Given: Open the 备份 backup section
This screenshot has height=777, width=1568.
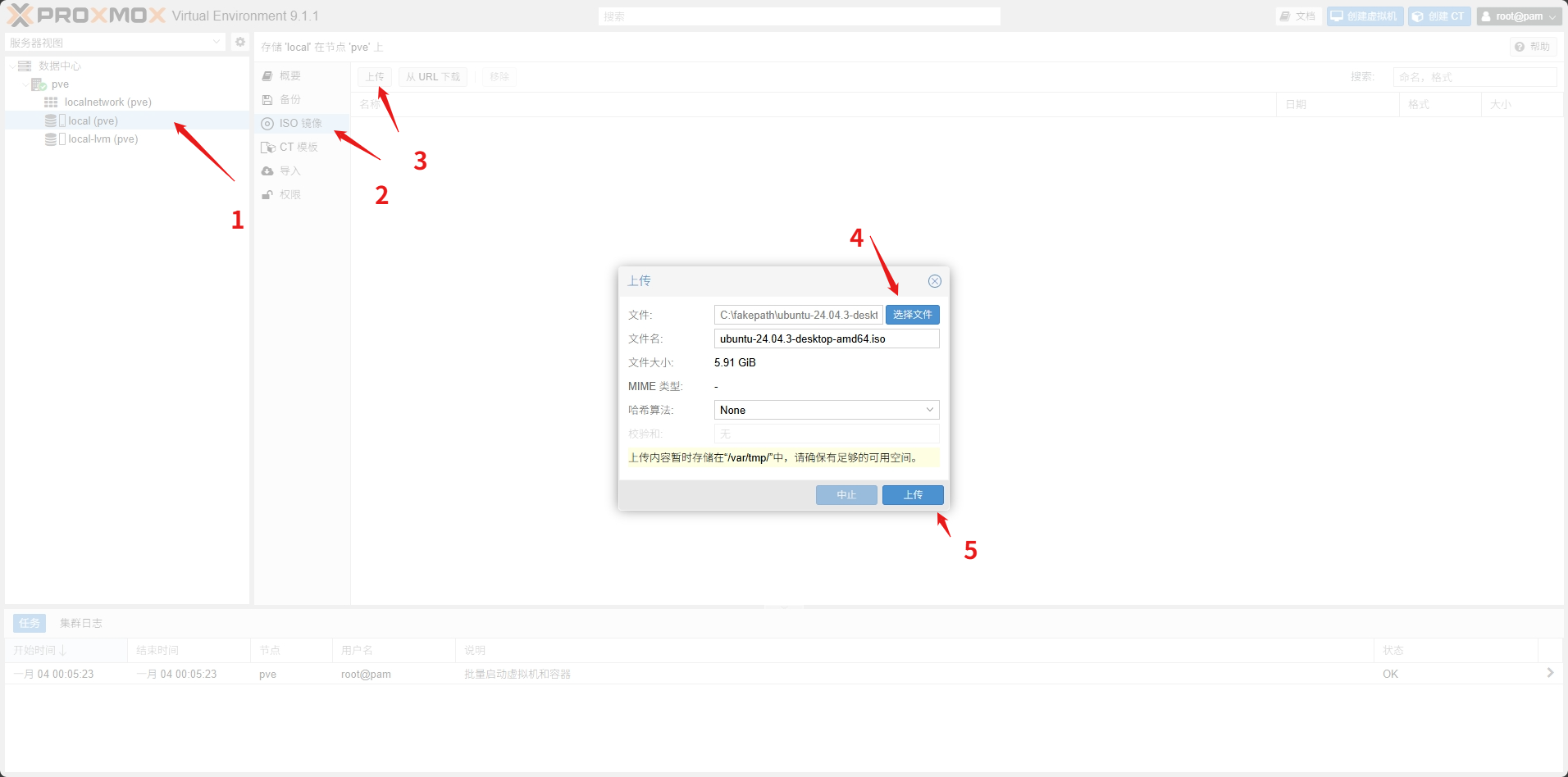Looking at the screenshot, I should click(289, 99).
